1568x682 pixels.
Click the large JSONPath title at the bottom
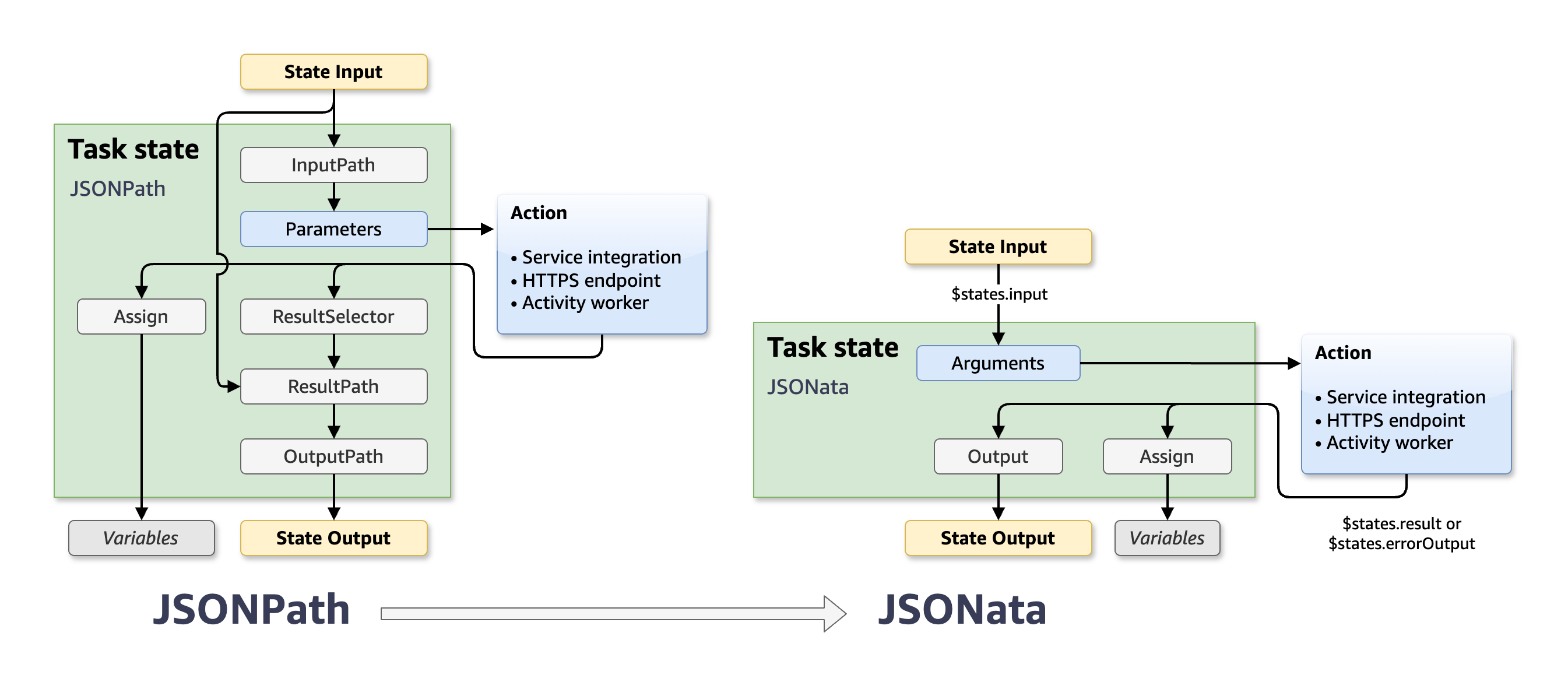pos(251,610)
